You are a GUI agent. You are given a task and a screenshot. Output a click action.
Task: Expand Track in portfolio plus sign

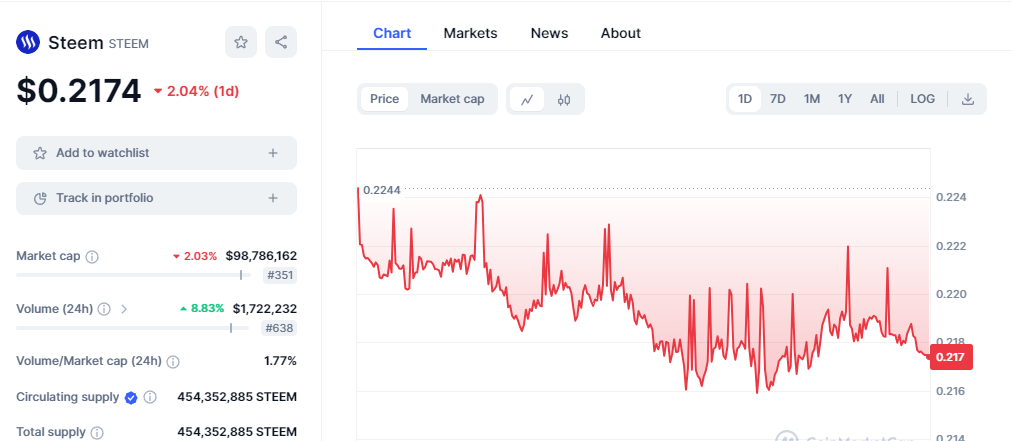(273, 198)
